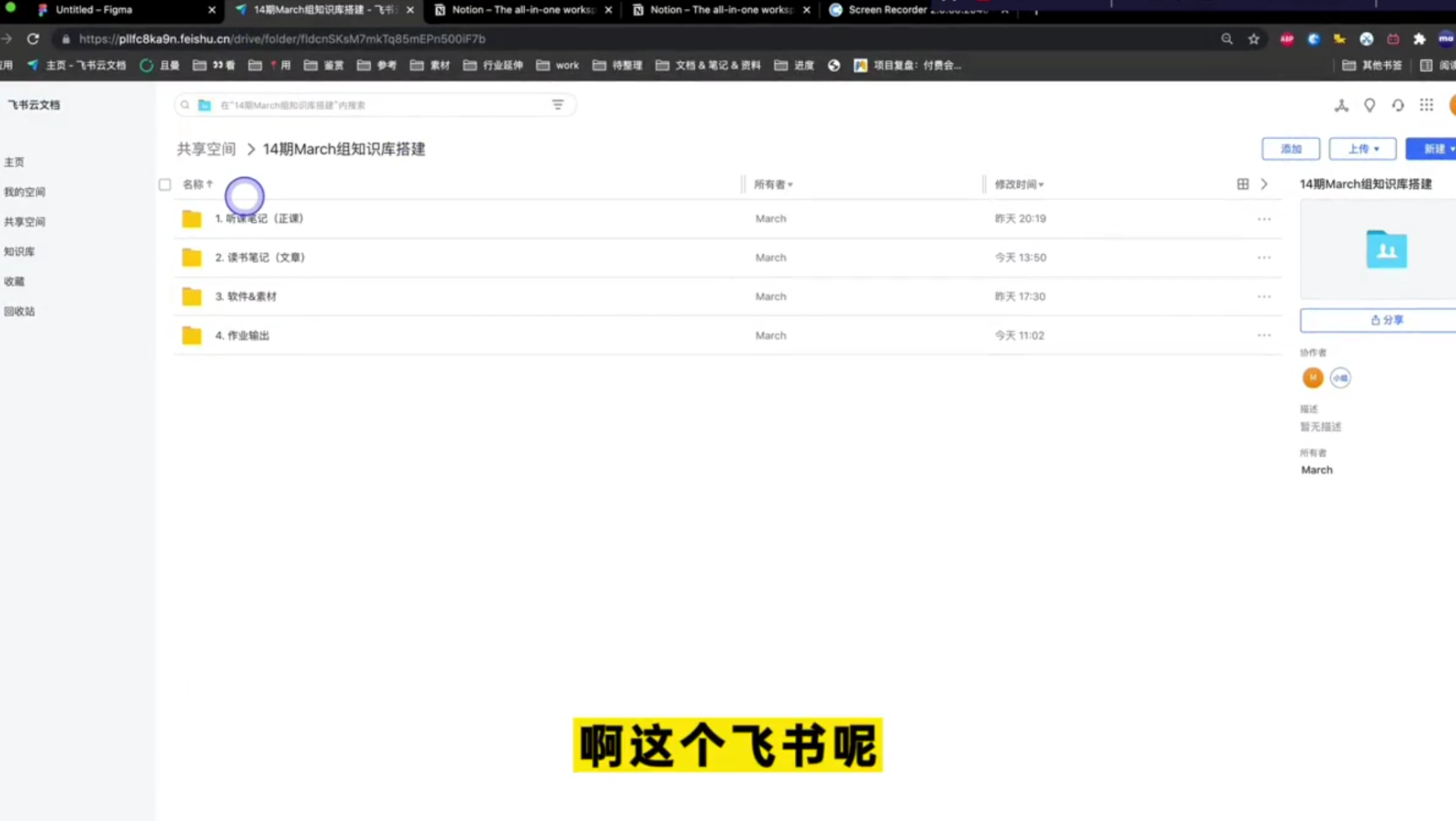Click the browser address bar URL
1456x821 pixels.
coord(282,39)
